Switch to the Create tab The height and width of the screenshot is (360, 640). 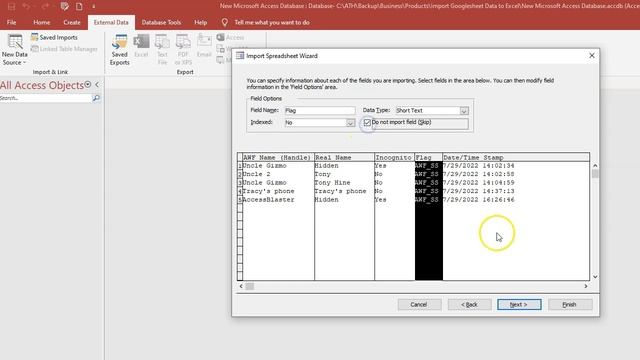coord(72,22)
